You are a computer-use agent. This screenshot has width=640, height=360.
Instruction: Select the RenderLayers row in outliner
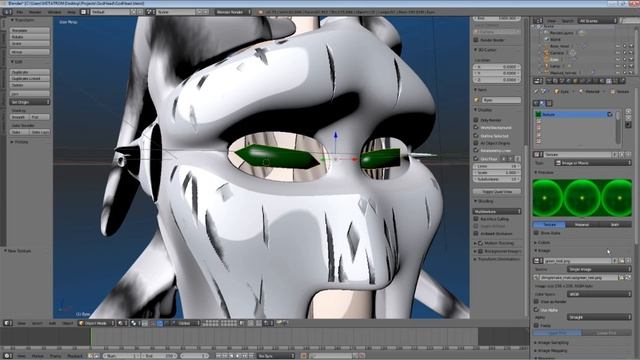coord(561,33)
